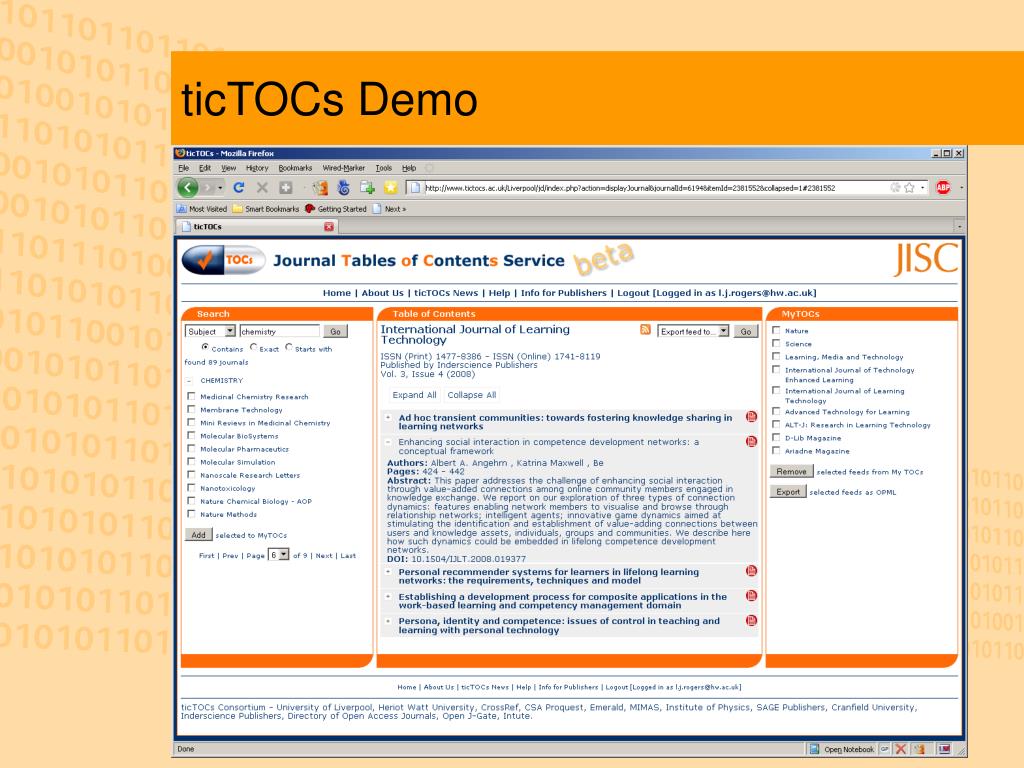Viewport: 1024px width, 768px height.
Task: Open PDF icon for Enhancing social interaction article
Action: [751, 441]
